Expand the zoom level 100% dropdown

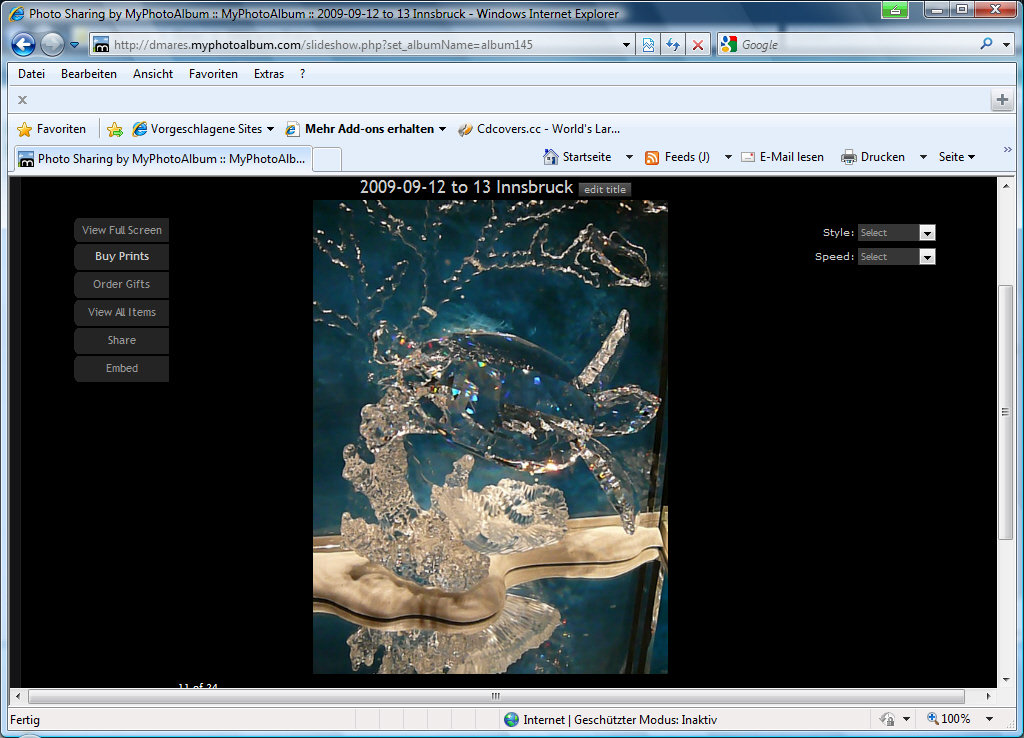point(990,719)
